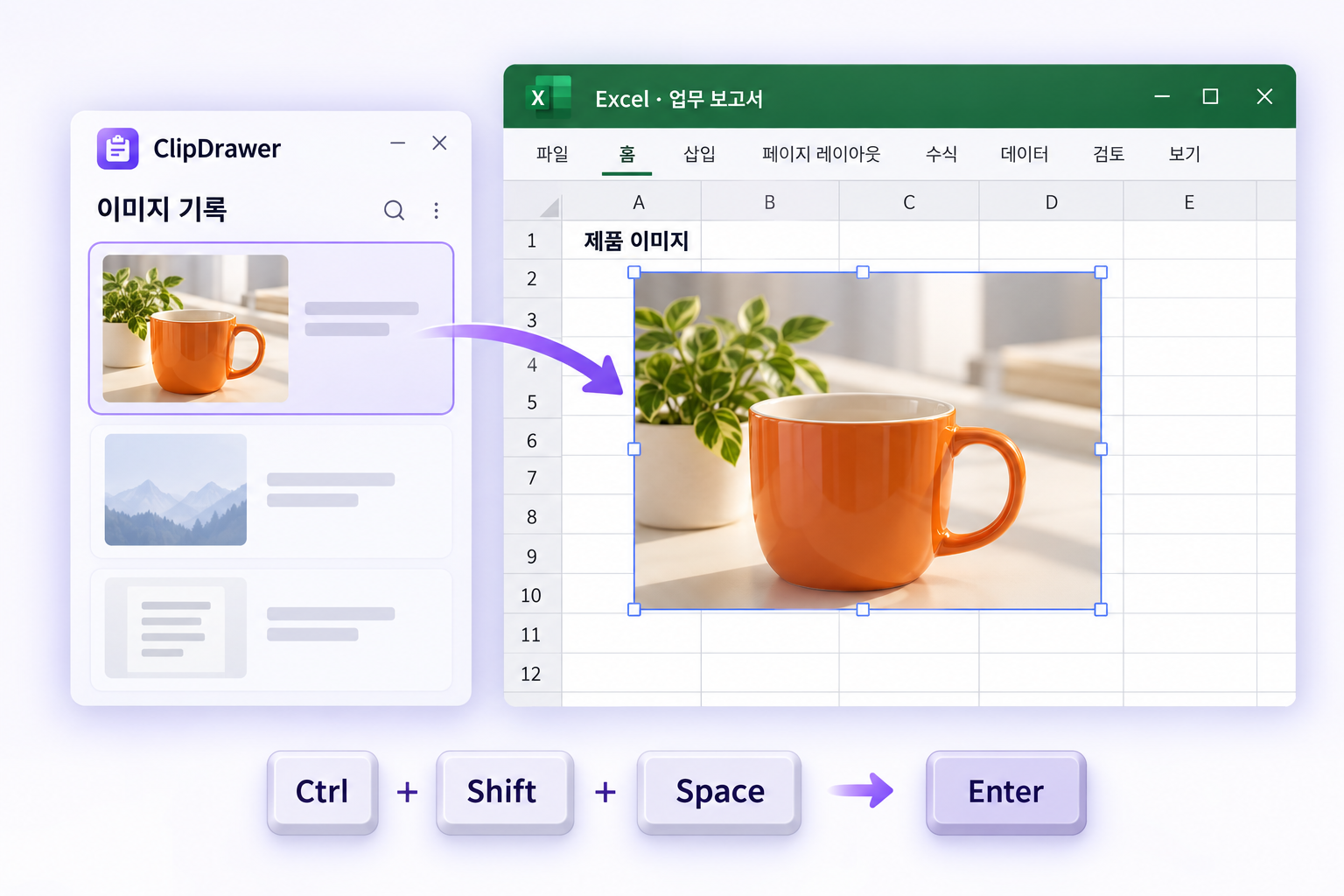Close the Excel 업무 보고서 window
The height and width of the screenshot is (896, 1344).
coord(1264,96)
